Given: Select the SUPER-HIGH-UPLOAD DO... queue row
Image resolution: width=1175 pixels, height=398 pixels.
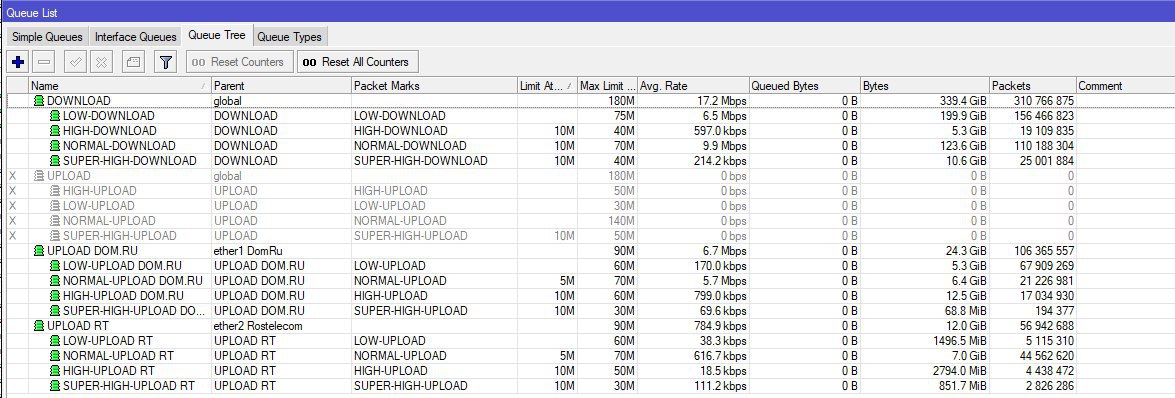Looking at the screenshot, I should coord(590,310).
